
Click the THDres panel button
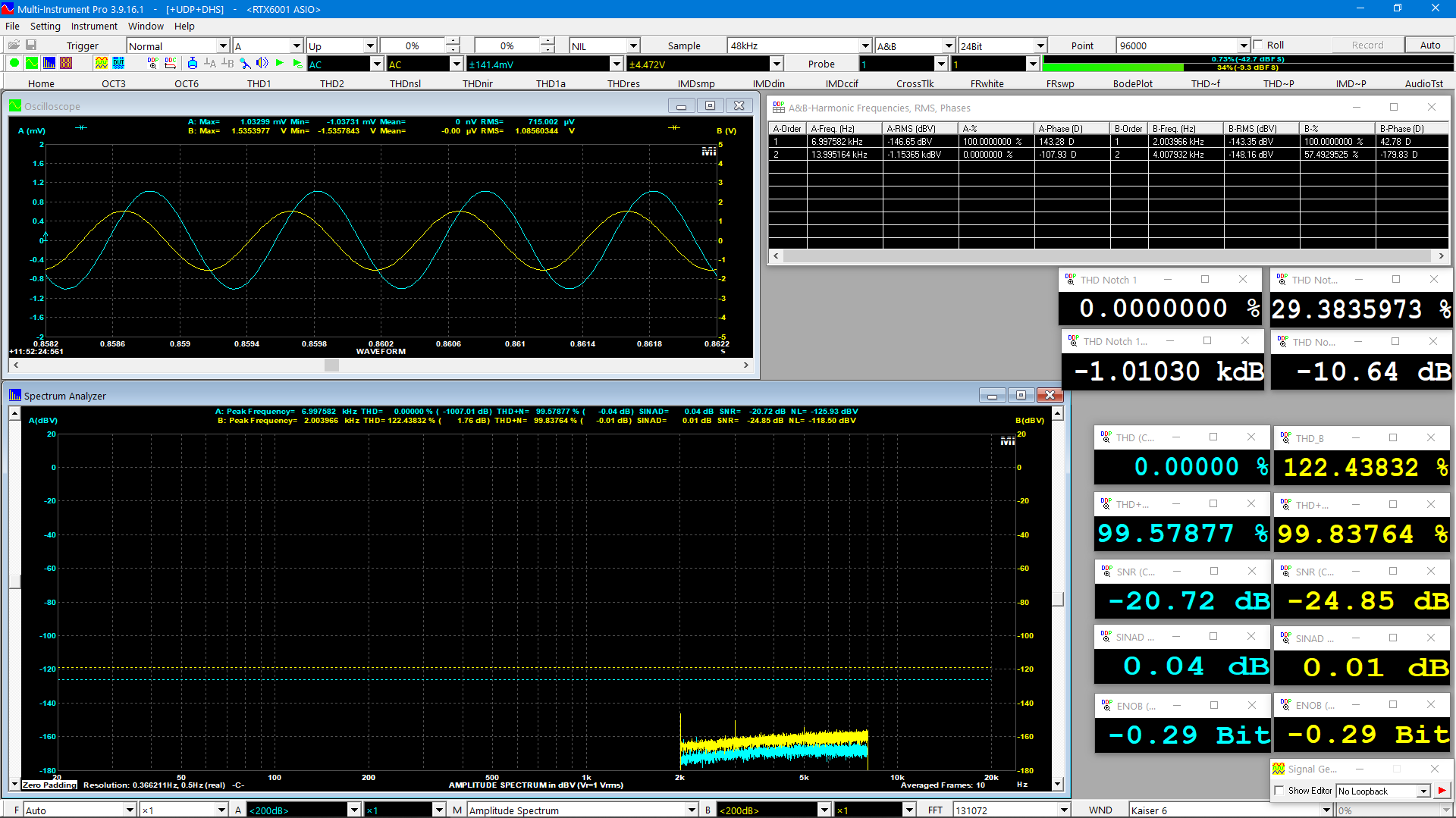click(x=623, y=83)
